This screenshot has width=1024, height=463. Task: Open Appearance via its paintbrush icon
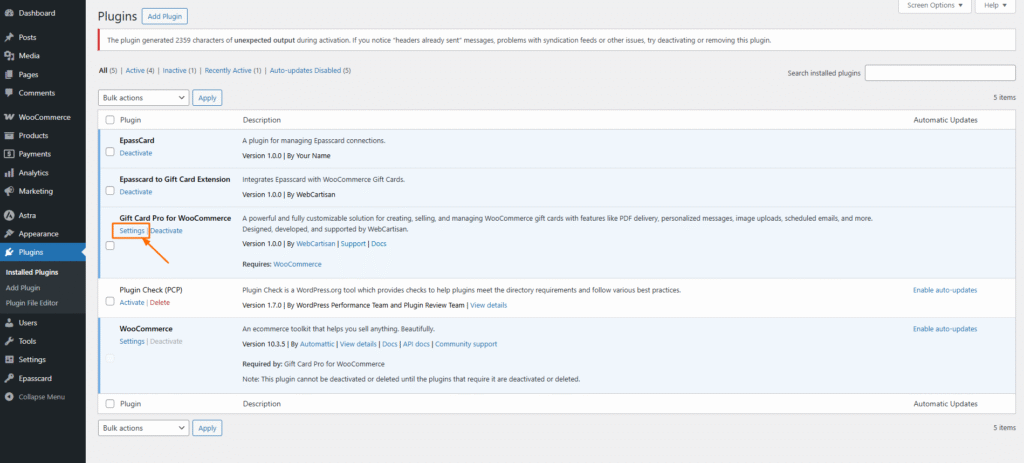point(8,234)
